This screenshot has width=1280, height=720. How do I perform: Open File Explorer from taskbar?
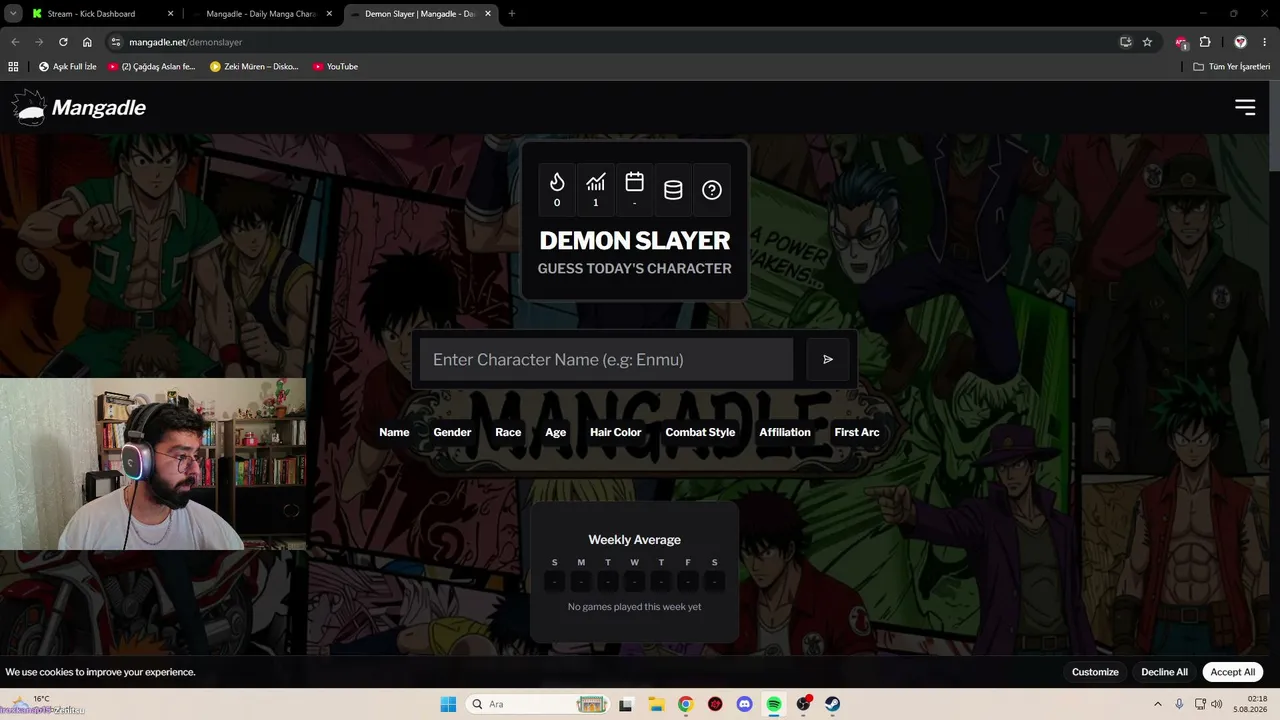click(x=656, y=704)
